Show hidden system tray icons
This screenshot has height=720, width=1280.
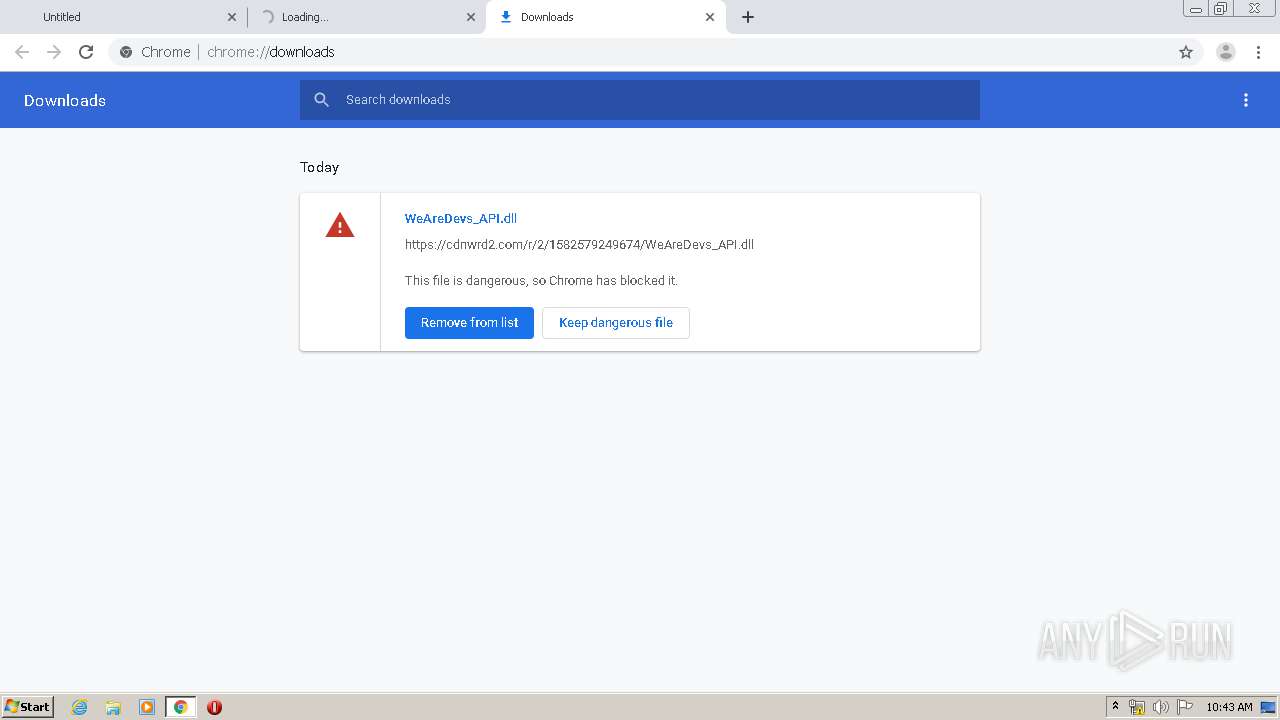pos(1116,707)
